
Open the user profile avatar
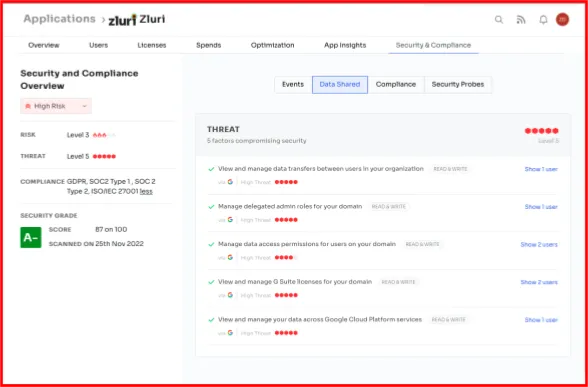click(562, 20)
